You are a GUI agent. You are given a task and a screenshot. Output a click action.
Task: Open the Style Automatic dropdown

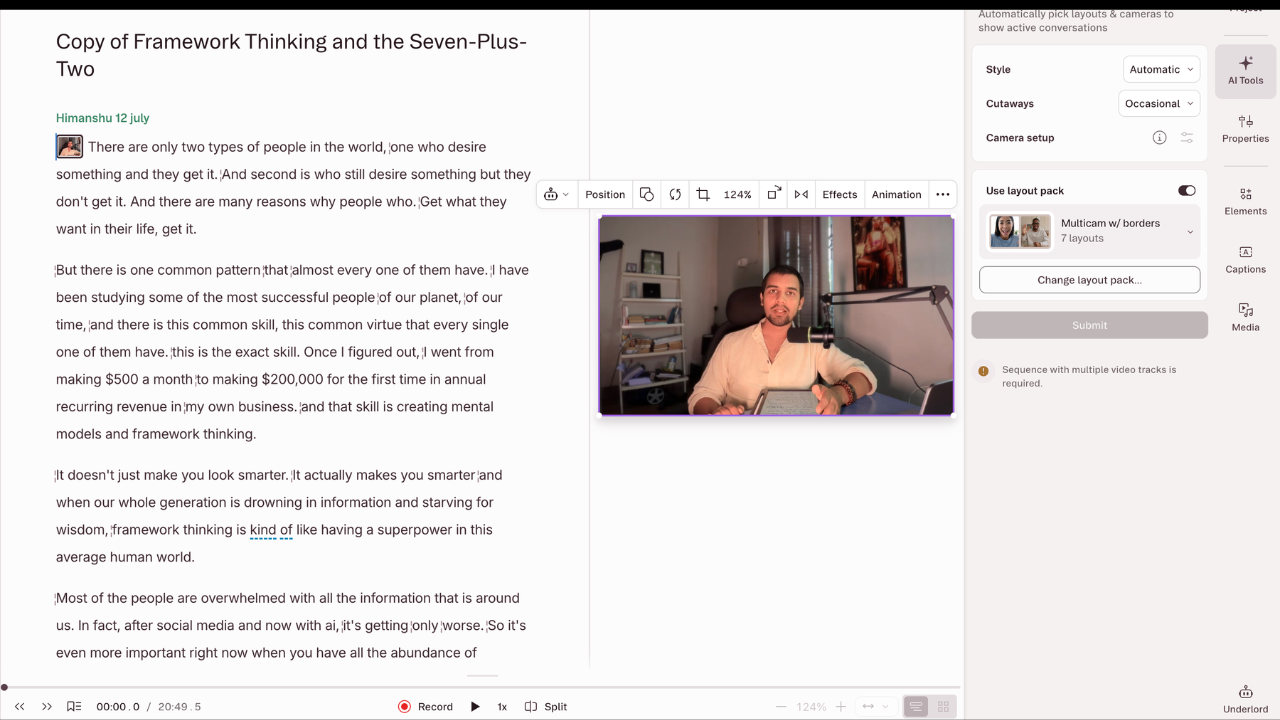tap(1161, 70)
